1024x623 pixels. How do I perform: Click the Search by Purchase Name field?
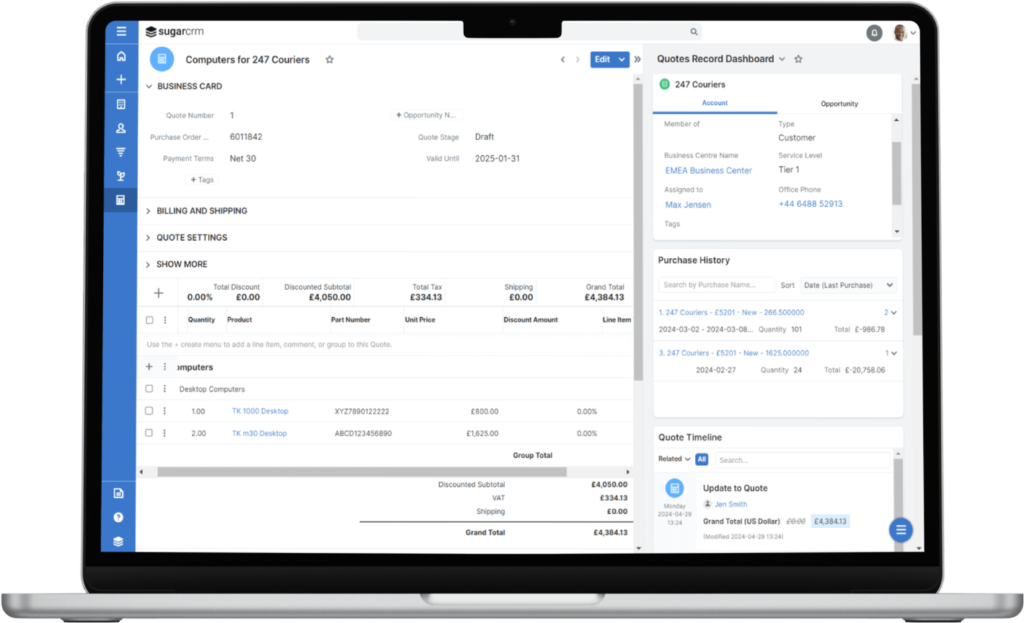716,285
